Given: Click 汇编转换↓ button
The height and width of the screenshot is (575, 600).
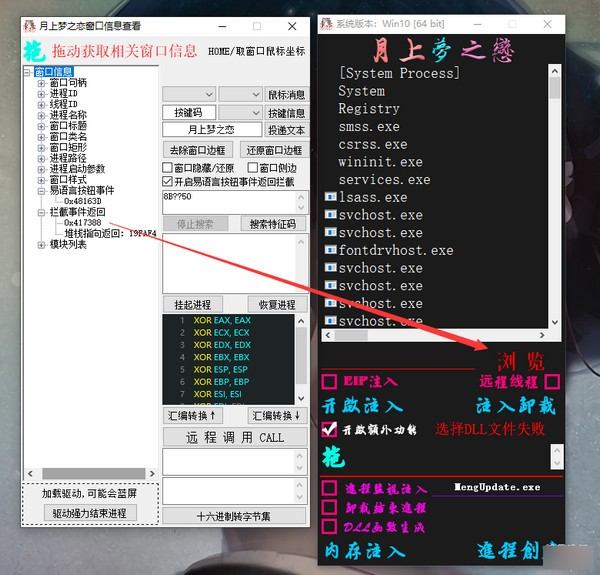Looking at the screenshot, I should 277,415.
